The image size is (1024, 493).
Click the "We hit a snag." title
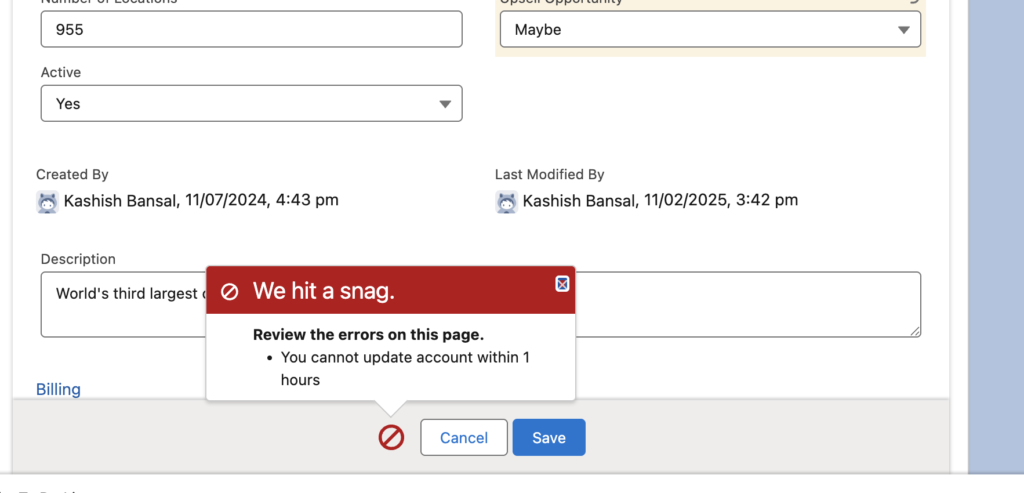323,291
